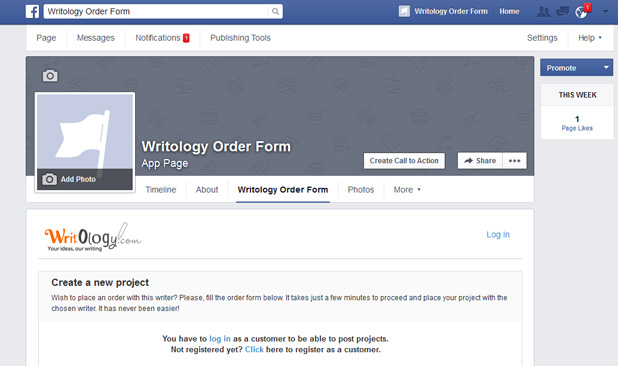Click the Writology.com logo

coord(93,237)
